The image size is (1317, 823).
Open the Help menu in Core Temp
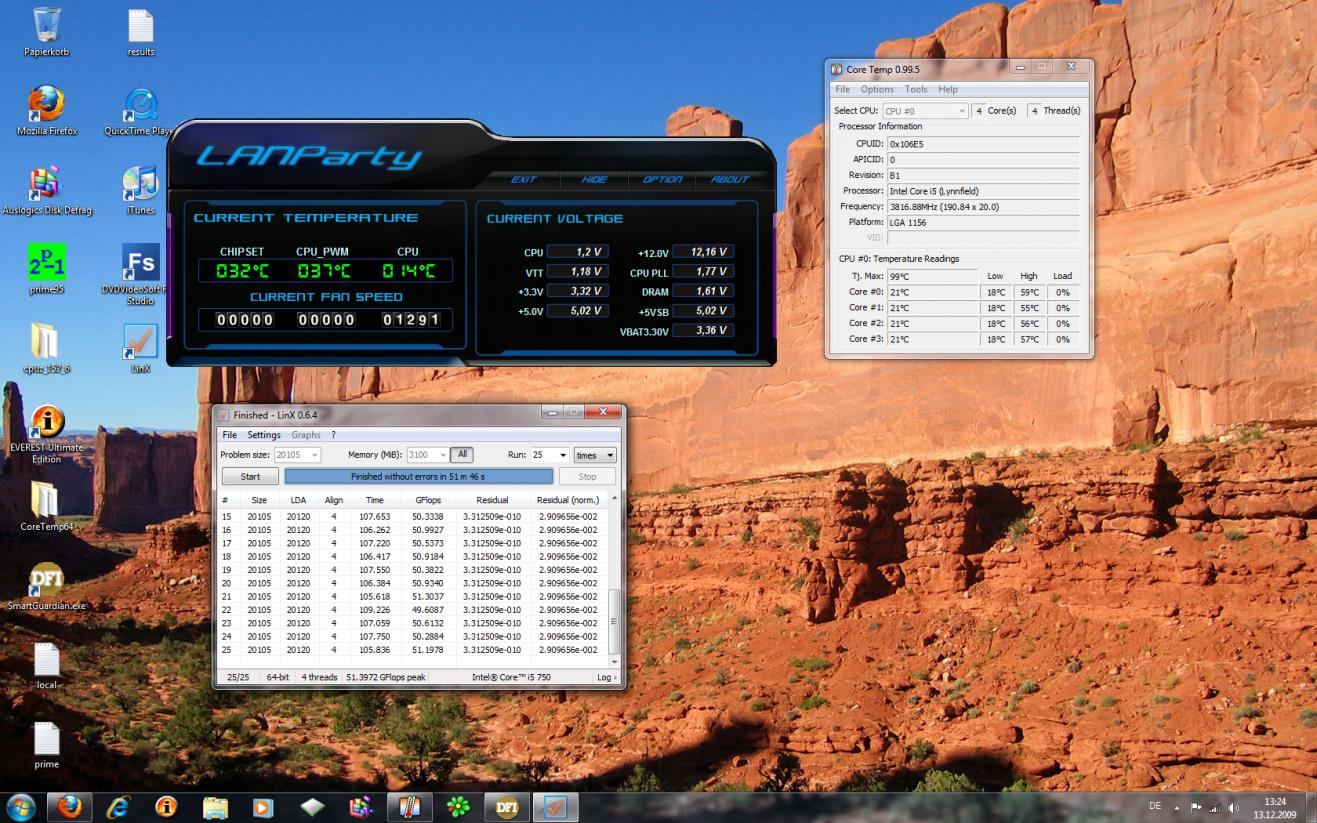(948, 89)
